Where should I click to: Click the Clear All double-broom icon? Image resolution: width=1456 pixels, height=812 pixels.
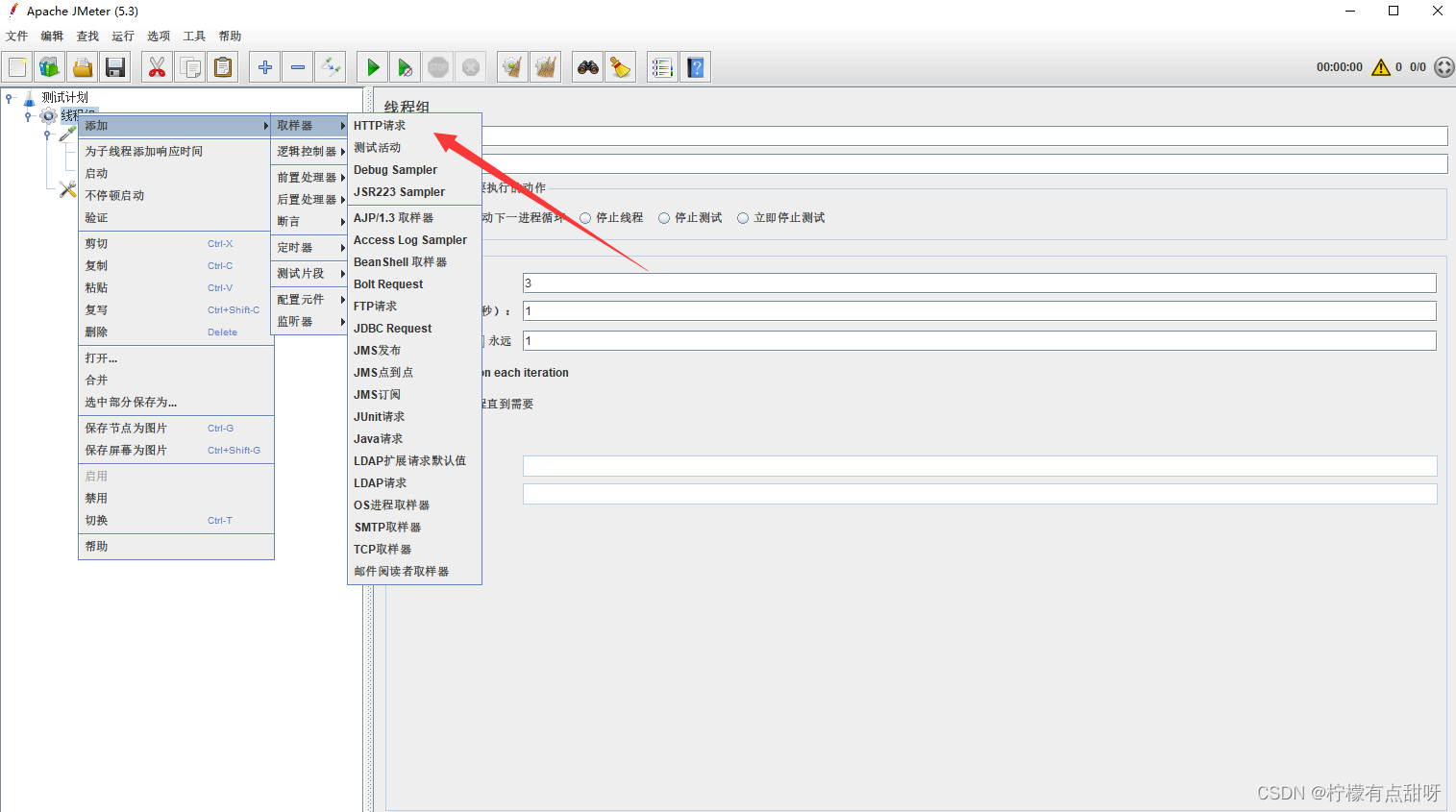[x=546, y=67]
